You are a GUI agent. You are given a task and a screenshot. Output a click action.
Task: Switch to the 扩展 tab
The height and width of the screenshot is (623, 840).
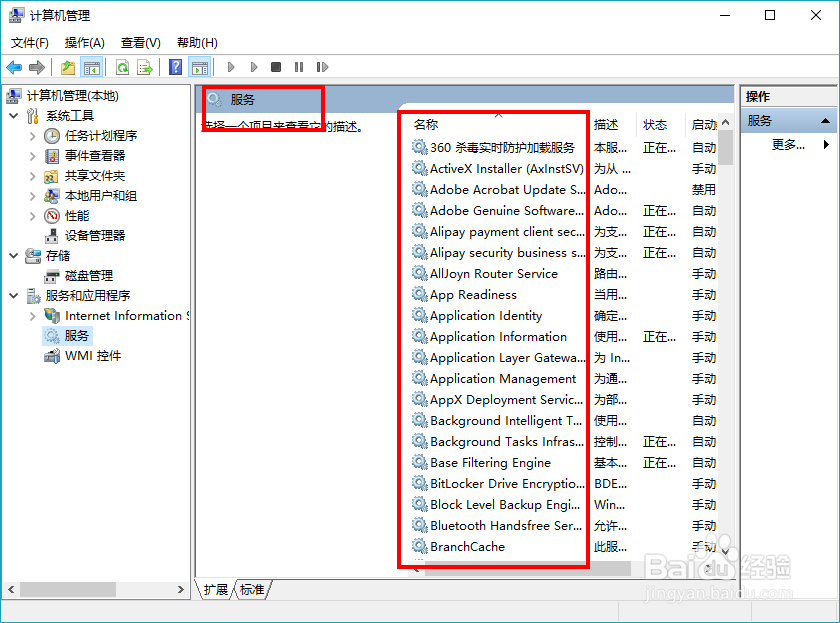(x=216, y=589)
